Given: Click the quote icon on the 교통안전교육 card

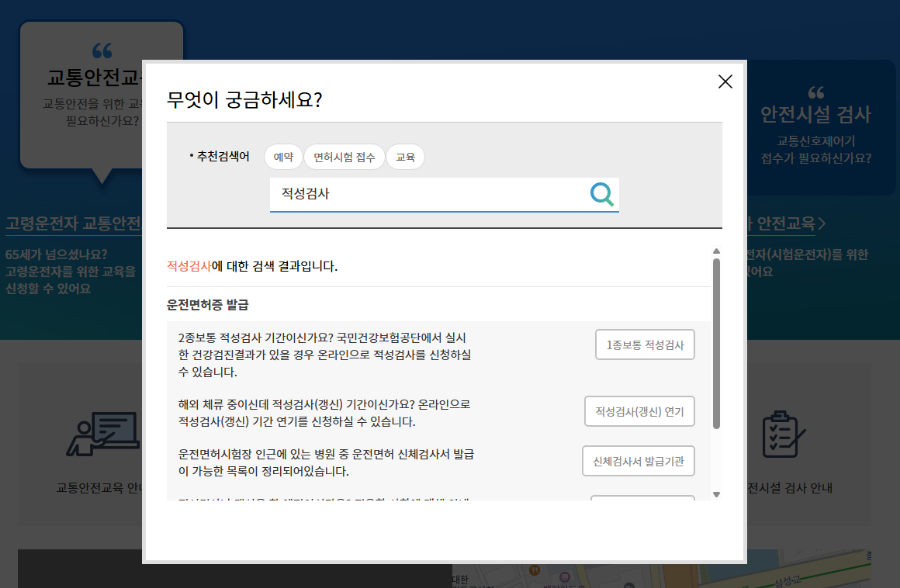Looking at the screenshot, I should tap(101, 49).
